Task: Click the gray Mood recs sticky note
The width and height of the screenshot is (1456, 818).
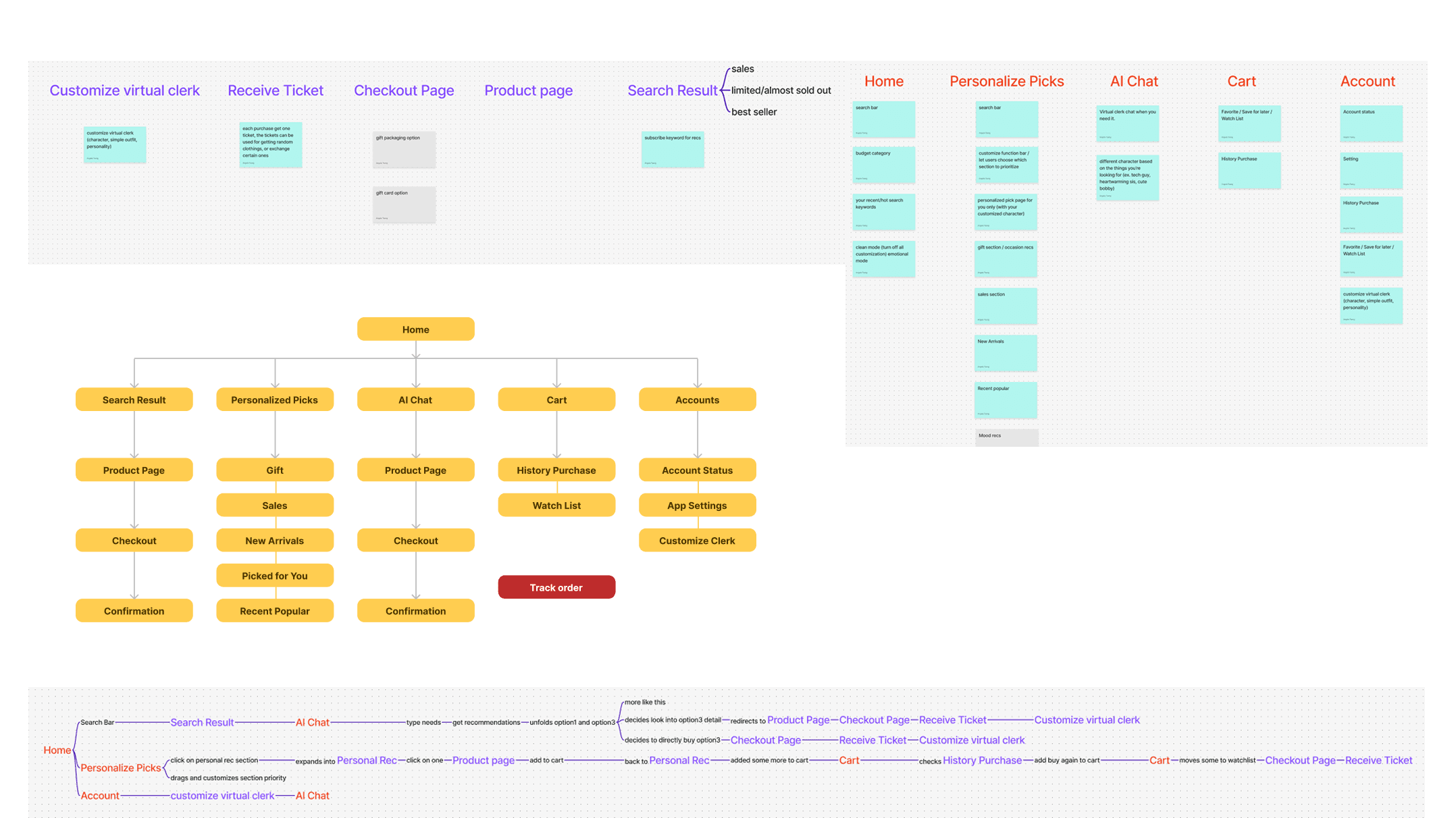Action: coord(1006,437)
